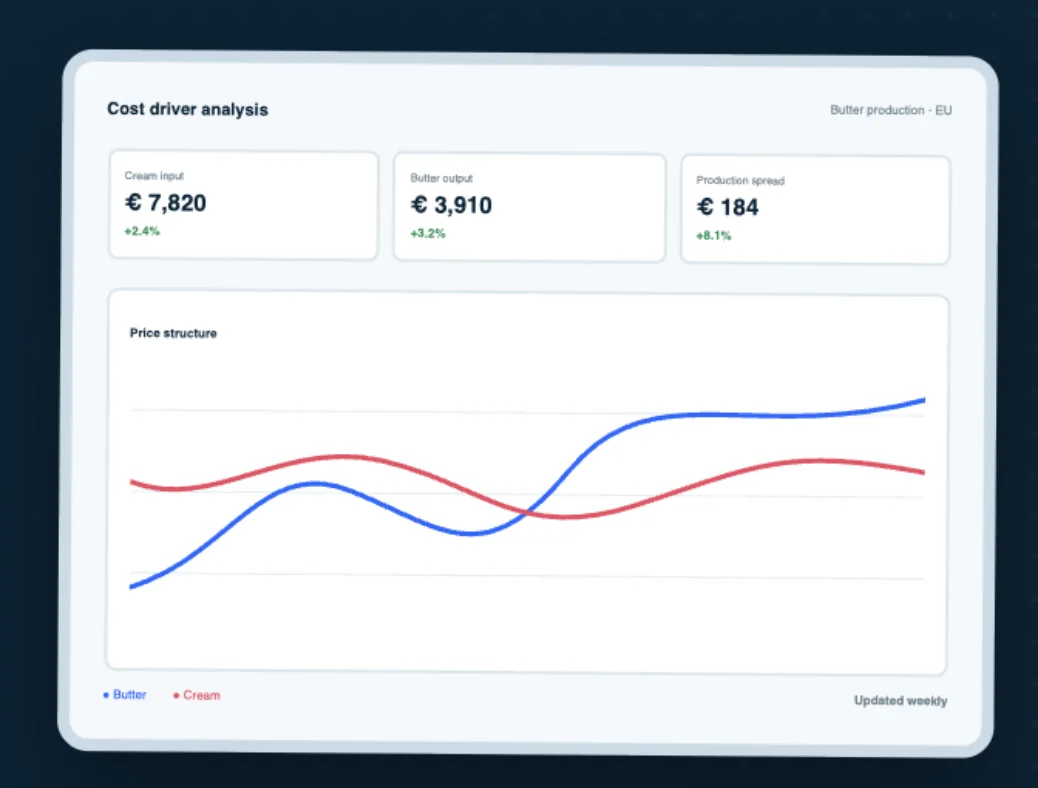Click the +3.2% change figure

(x=428, y=233)
